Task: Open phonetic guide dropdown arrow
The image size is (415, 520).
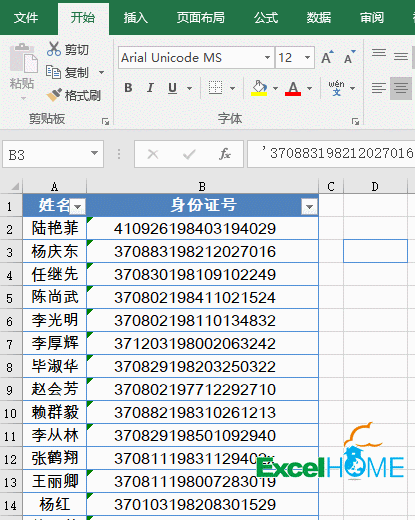Action: 352,88
